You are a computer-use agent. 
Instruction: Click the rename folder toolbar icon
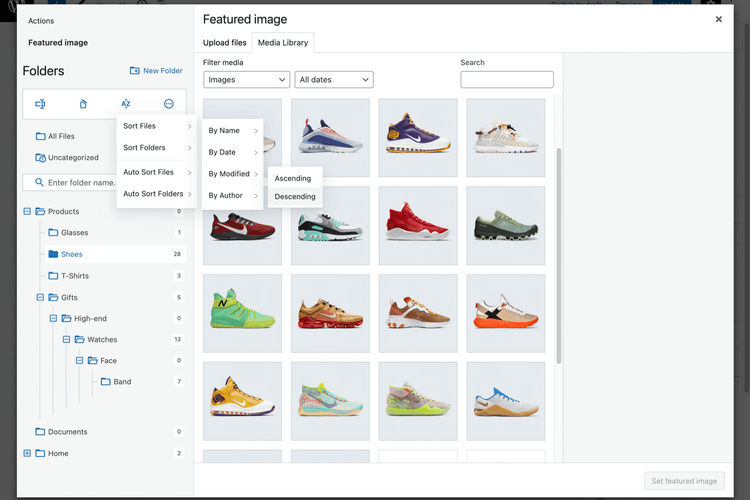coord(40,104)
